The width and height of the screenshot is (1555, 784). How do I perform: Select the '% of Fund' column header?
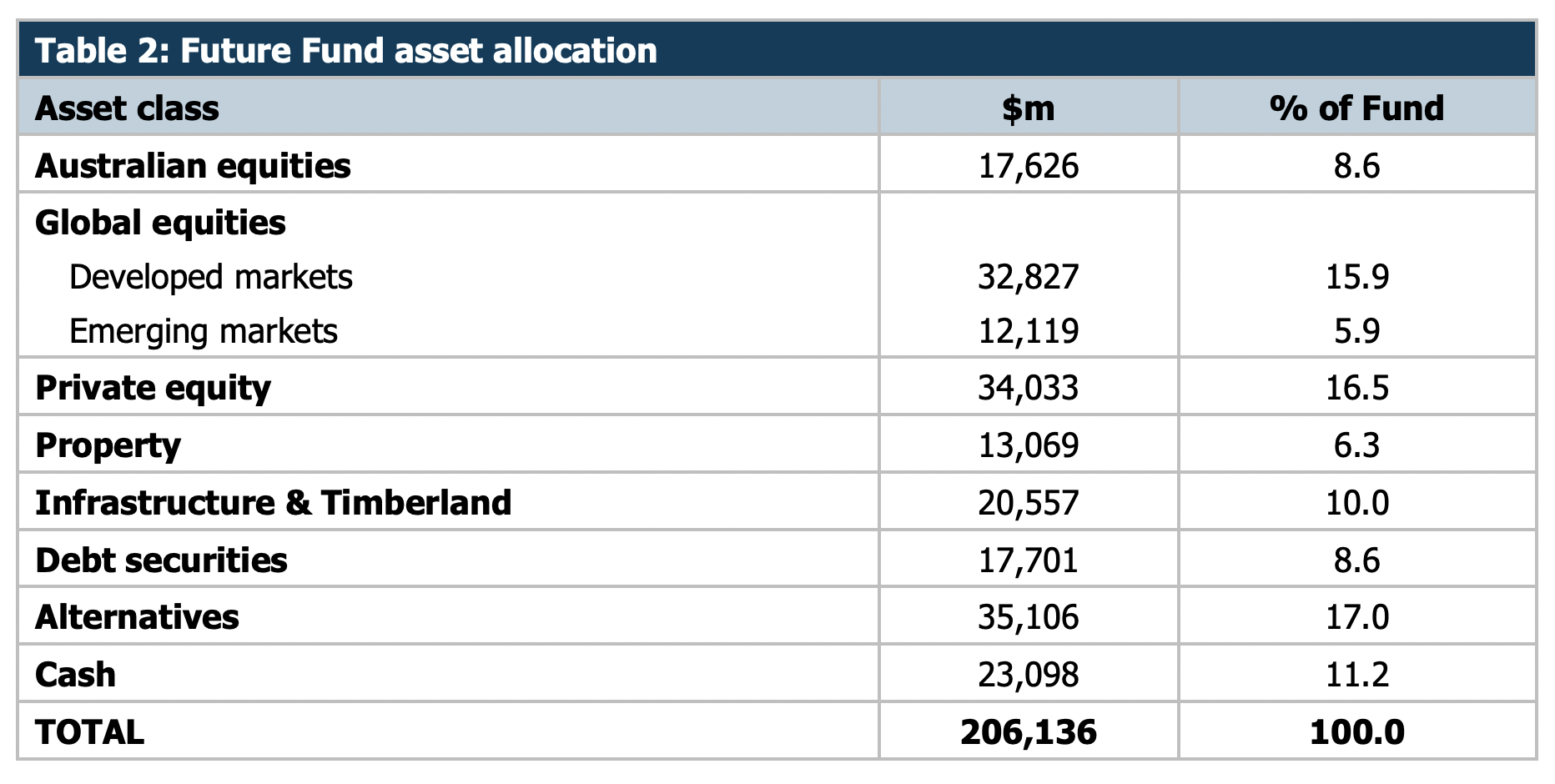click(1356, 108)
